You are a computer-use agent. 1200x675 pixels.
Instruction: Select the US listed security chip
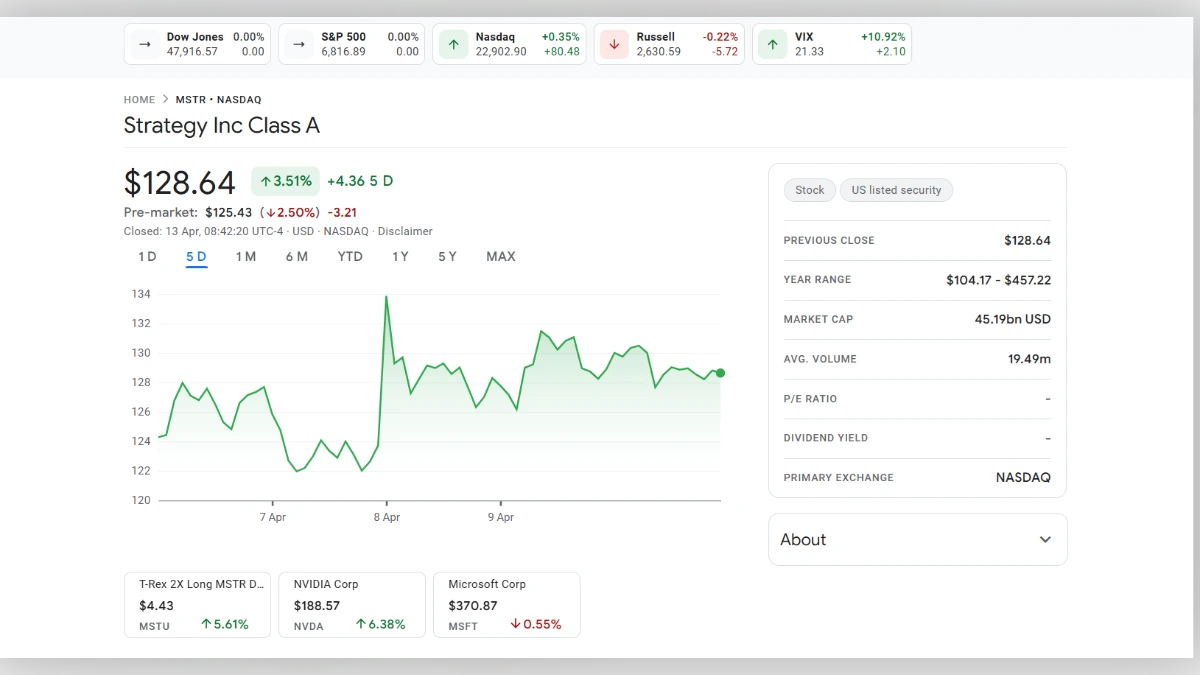tap(896, 190)
